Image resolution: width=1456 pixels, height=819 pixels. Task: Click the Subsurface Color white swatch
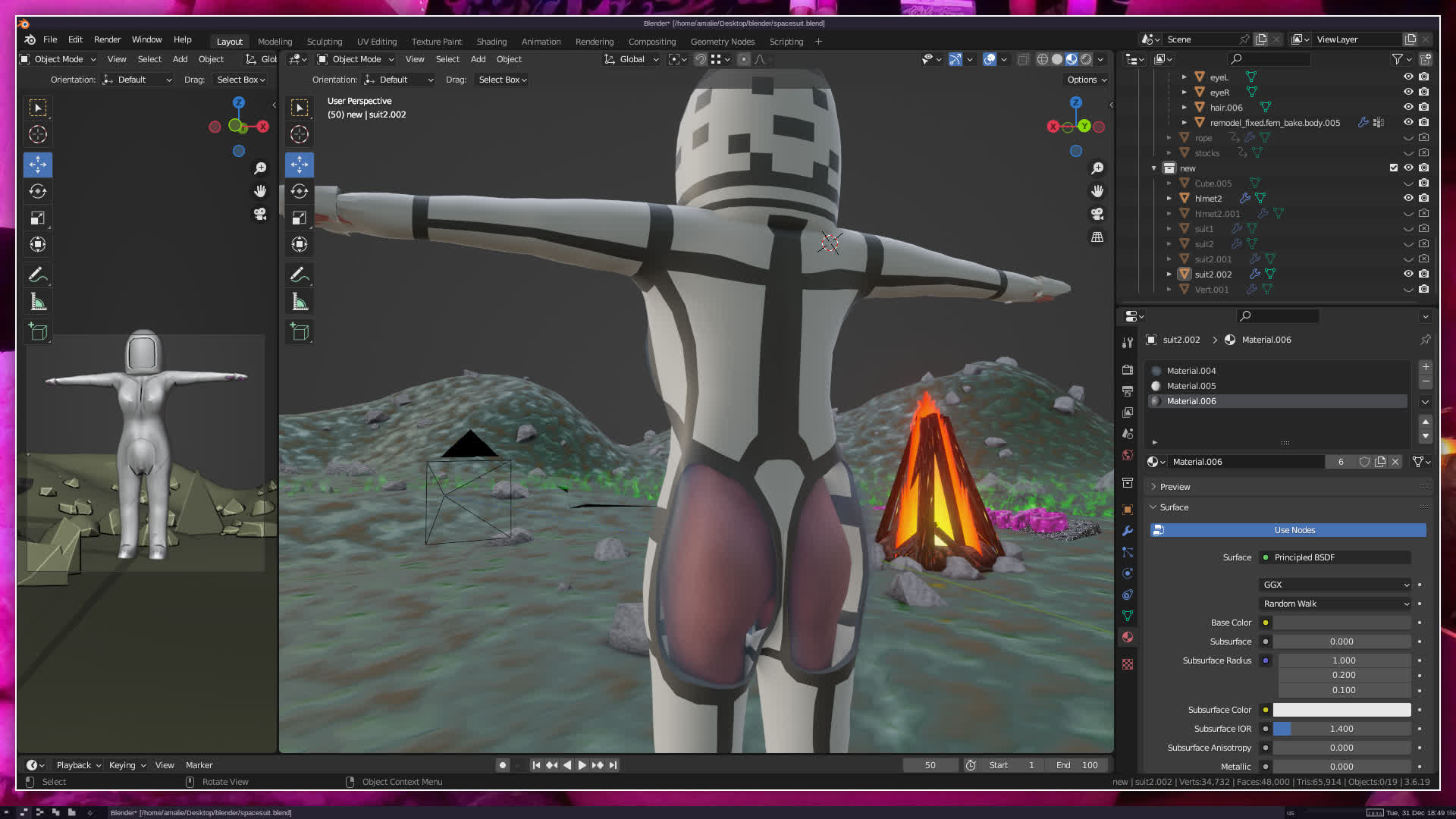tap(1341, 710)
